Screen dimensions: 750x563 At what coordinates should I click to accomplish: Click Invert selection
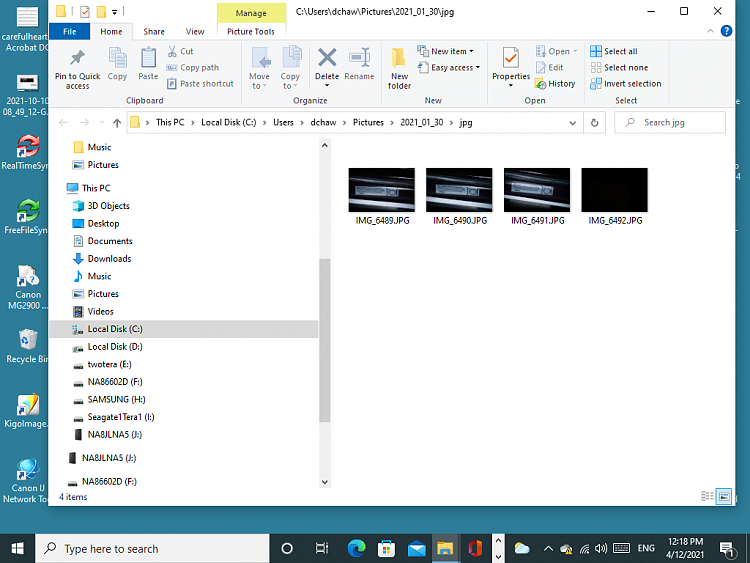point(626,84)
